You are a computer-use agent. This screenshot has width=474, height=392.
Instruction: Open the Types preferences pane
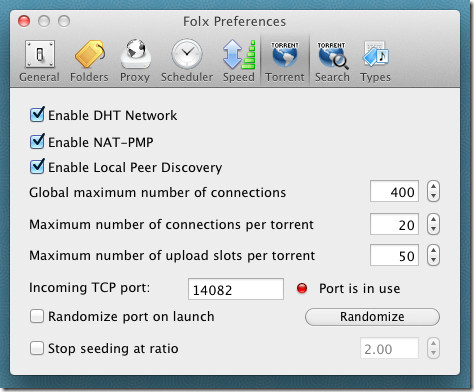pyautogui.click(x=375, y=61)
